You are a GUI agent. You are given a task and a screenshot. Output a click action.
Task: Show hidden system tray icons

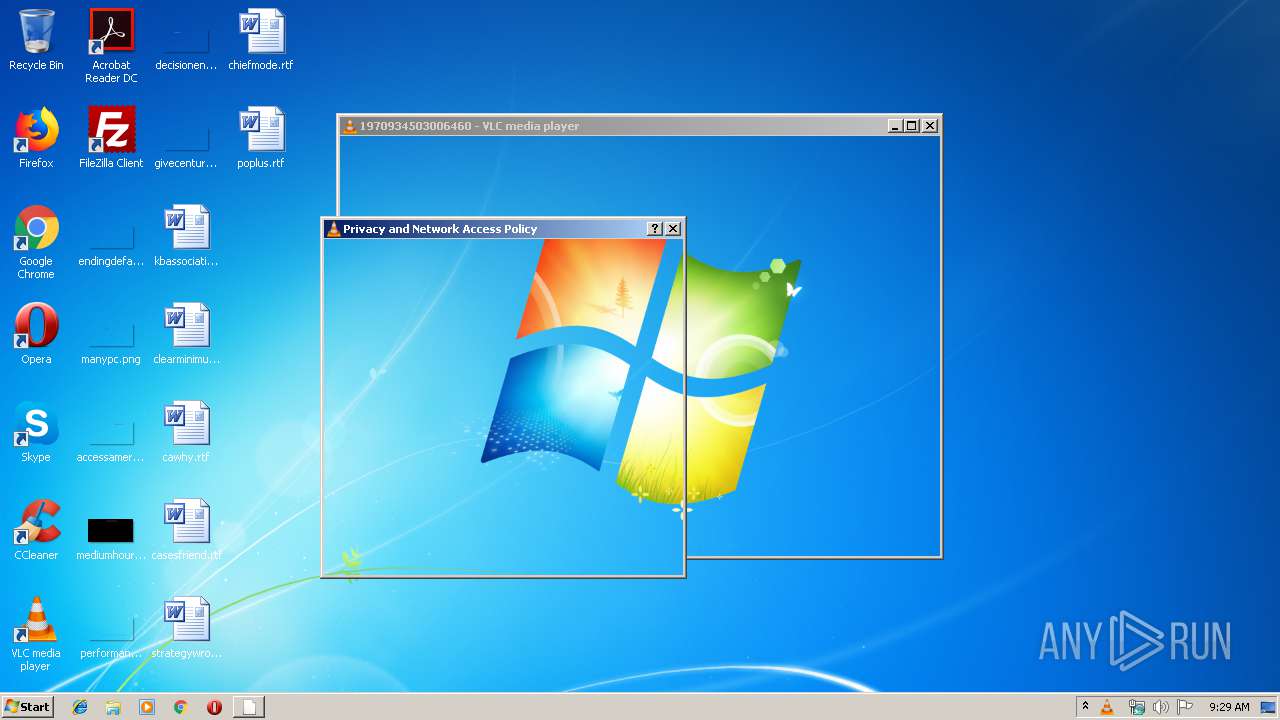(x=1085, y=707)
